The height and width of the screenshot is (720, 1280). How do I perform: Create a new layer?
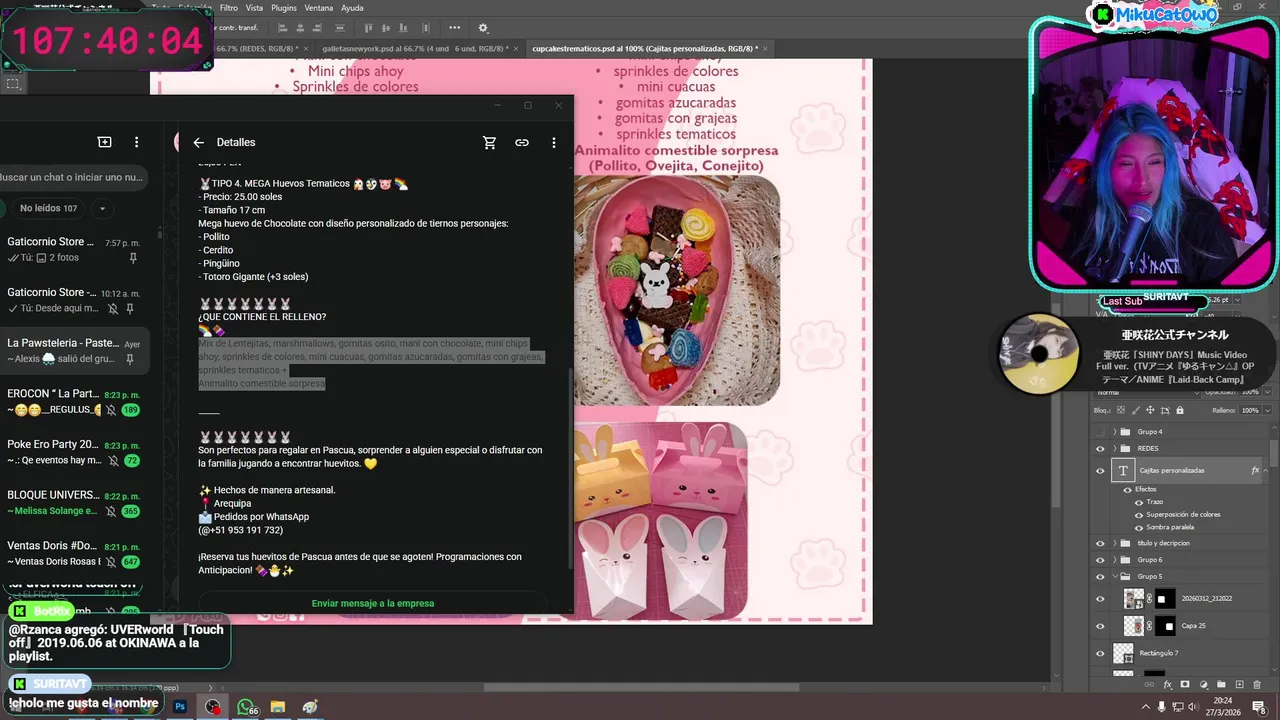point(1239,685)
